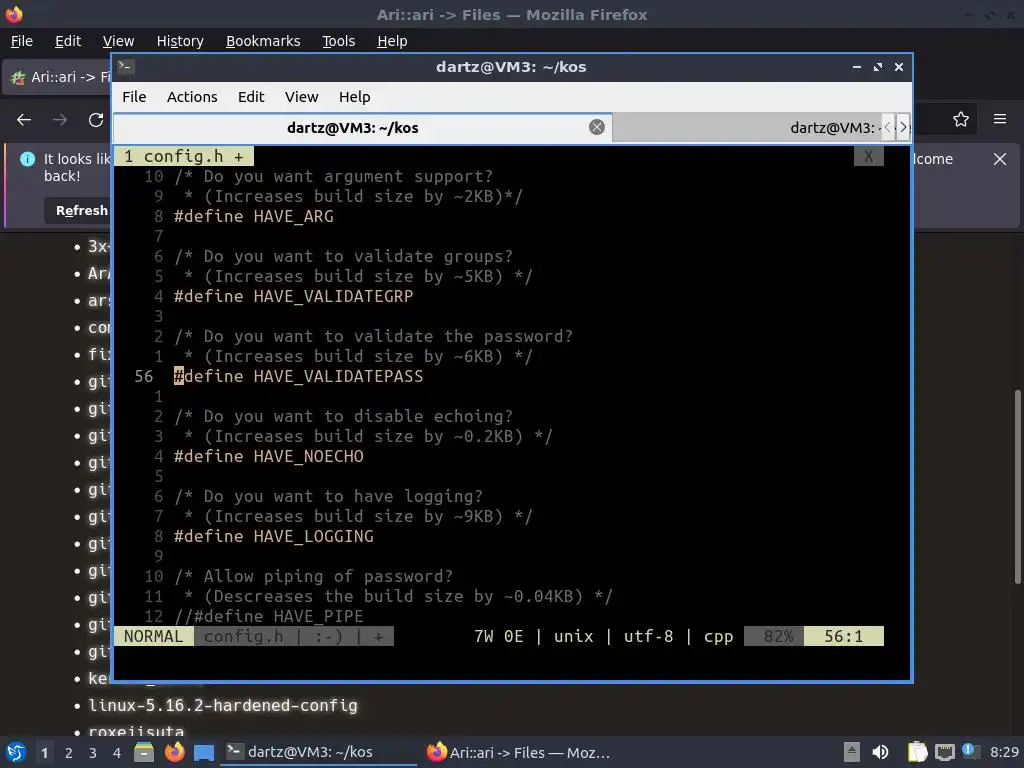Click the info icon in the Firefox notification
The image size is (1024, 768).
point(27,159)
